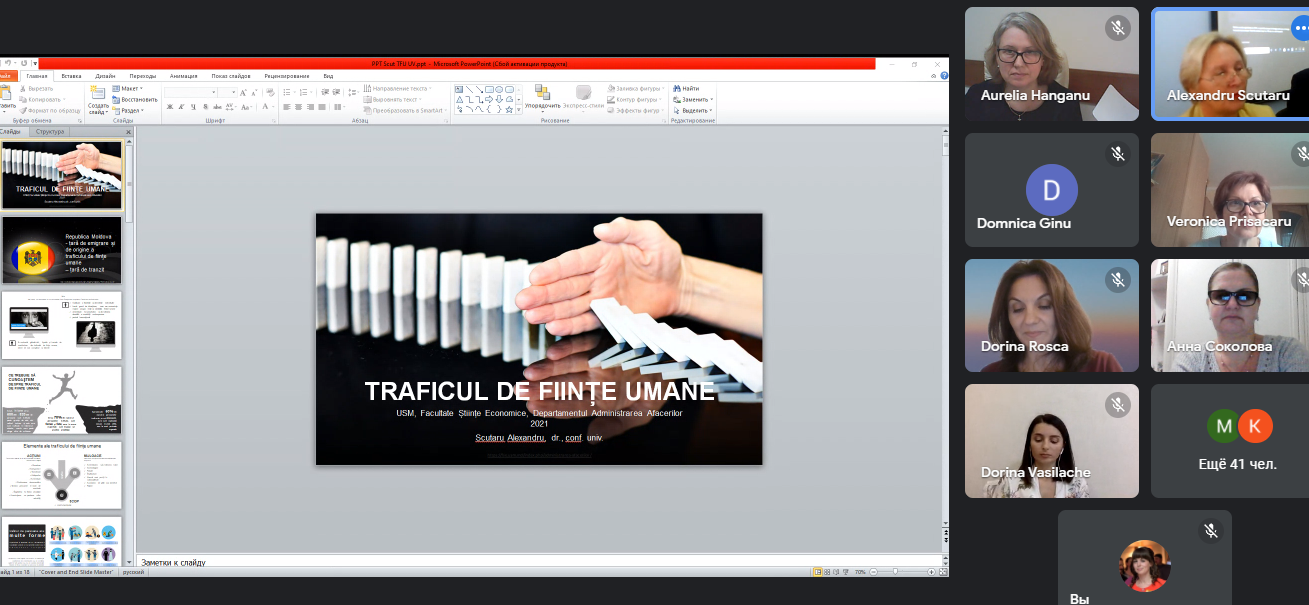Open the Раздел (Section) dropdown
This screenshot has height=605, width=1309.
coord(132,110)
